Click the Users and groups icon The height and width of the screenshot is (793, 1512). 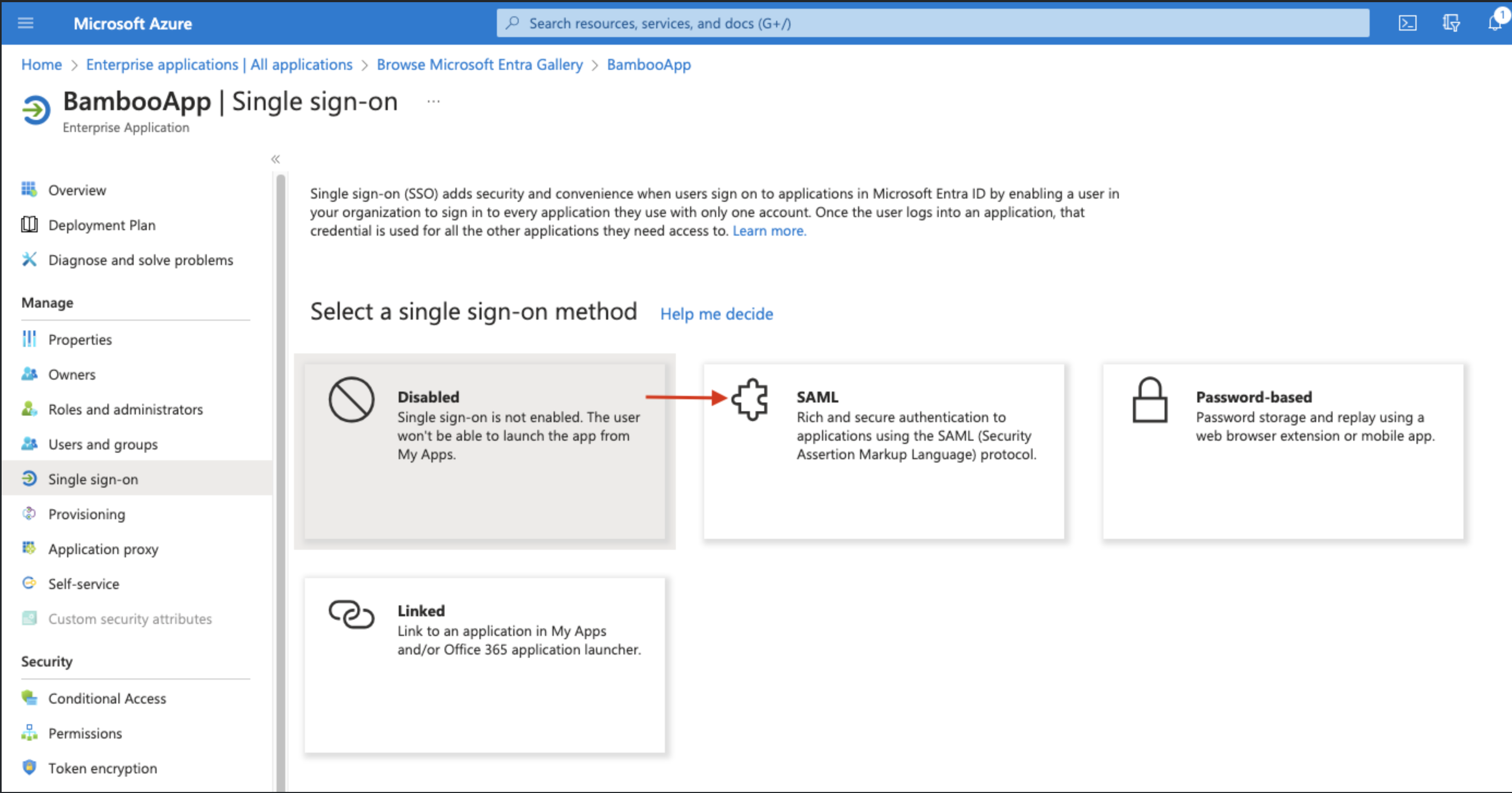click(x=29, y=444)
